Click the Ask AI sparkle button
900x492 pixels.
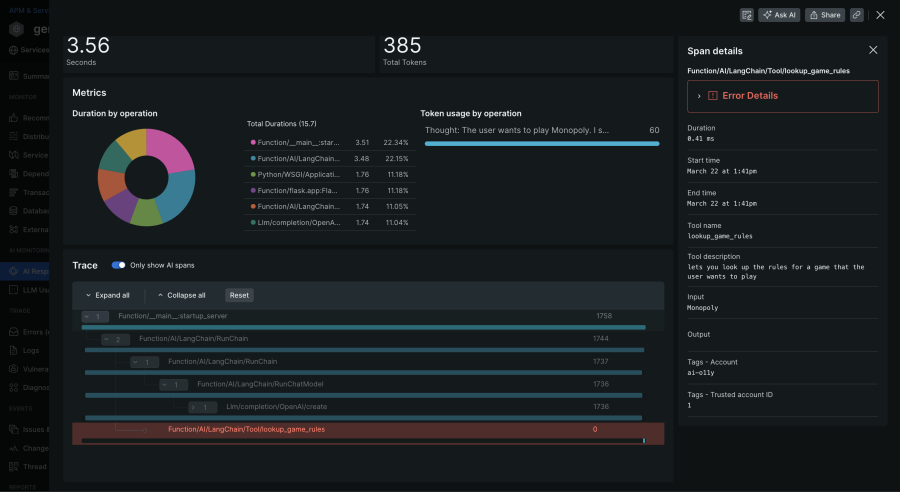(x=779, y=15)
